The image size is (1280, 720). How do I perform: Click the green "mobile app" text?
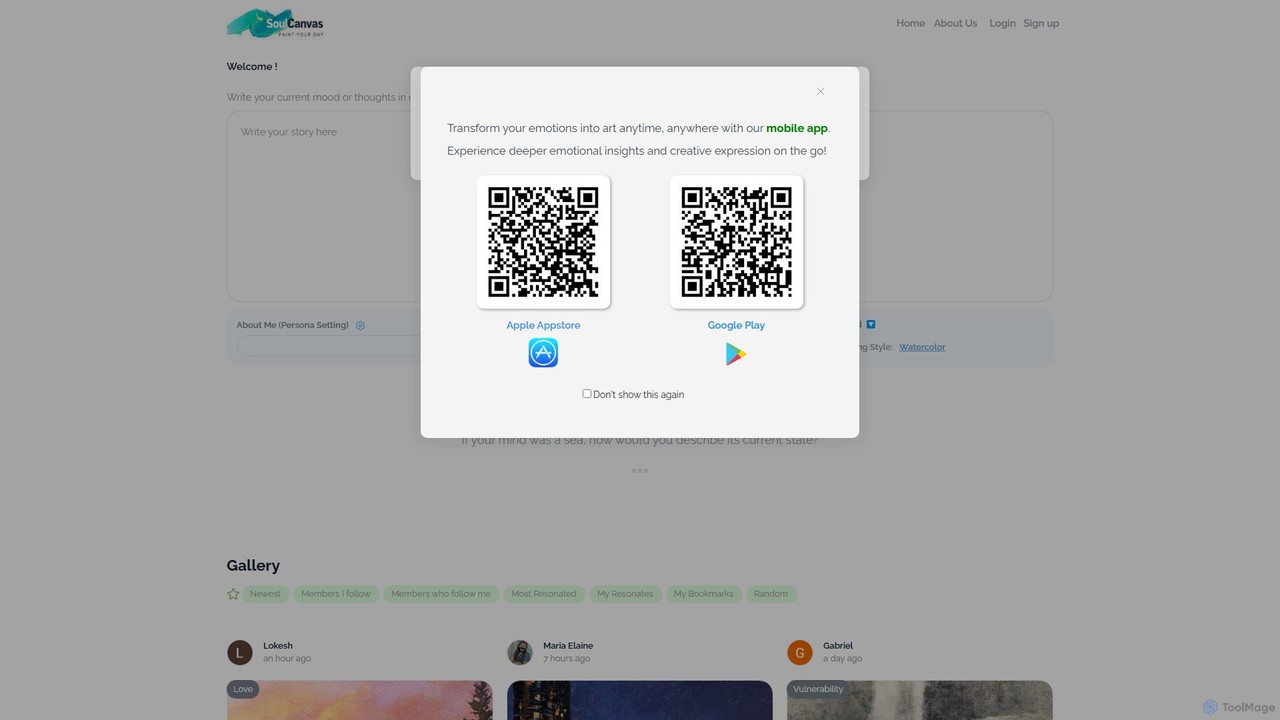click(x=797, y=128)
